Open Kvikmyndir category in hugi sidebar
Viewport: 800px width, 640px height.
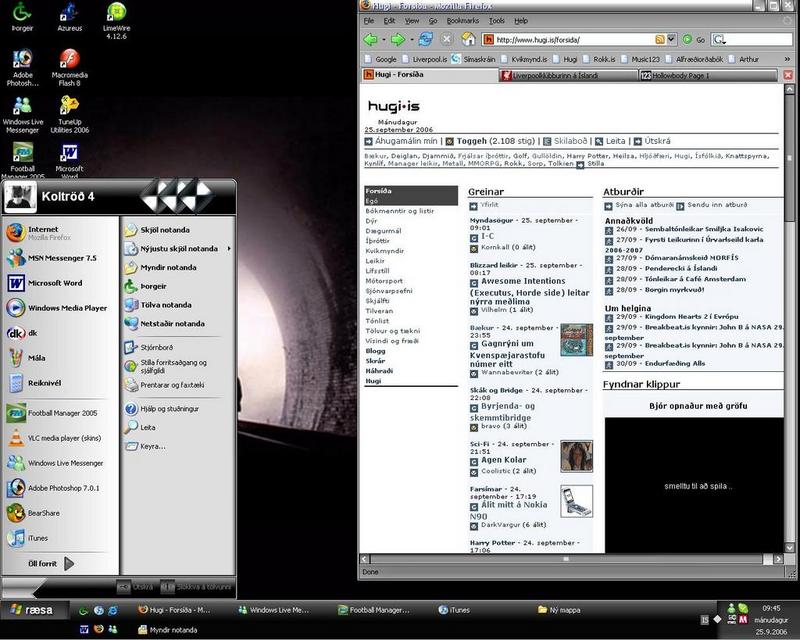tap(385, 251)
